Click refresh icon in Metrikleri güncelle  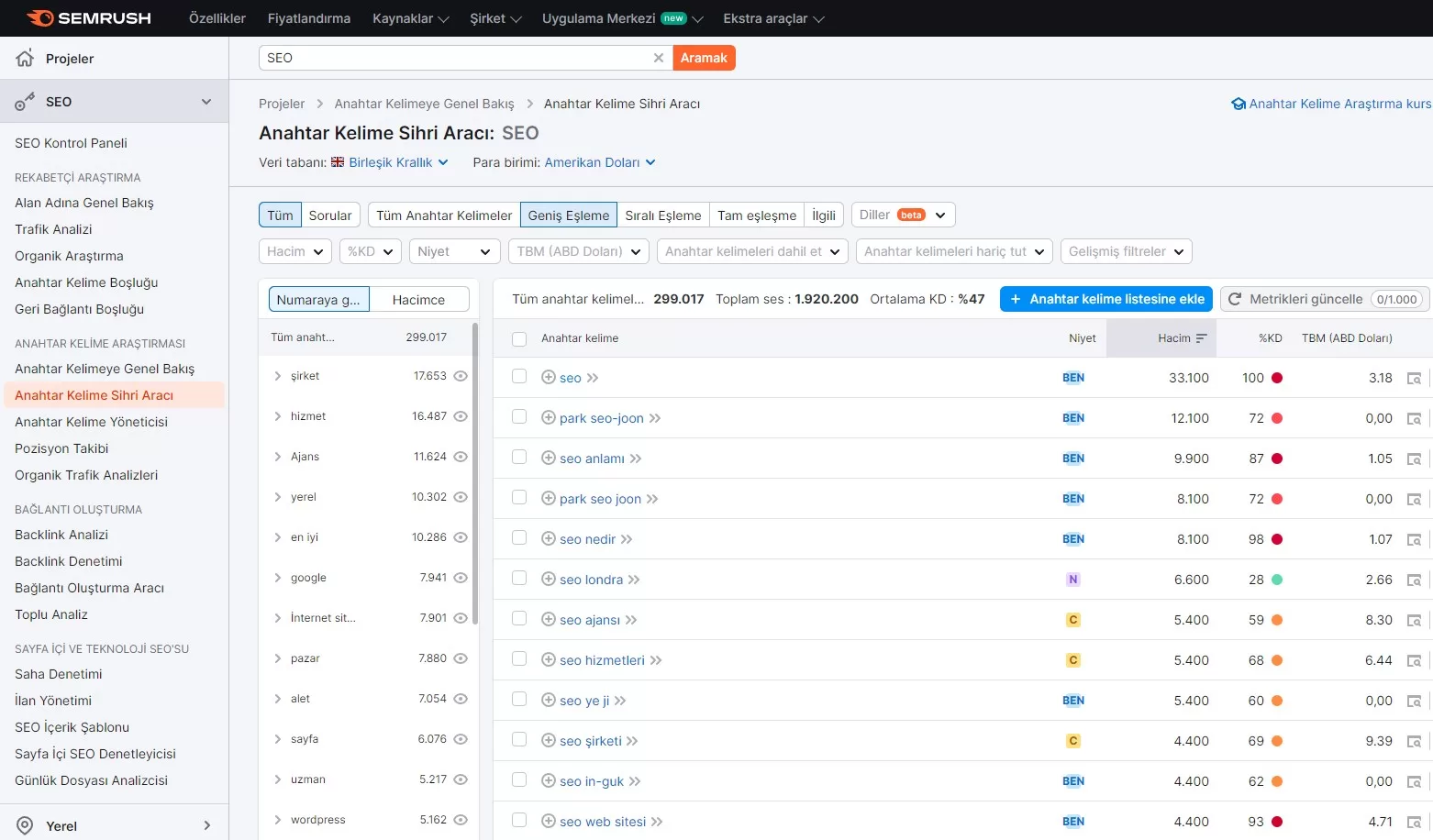tap(1235, 299)
